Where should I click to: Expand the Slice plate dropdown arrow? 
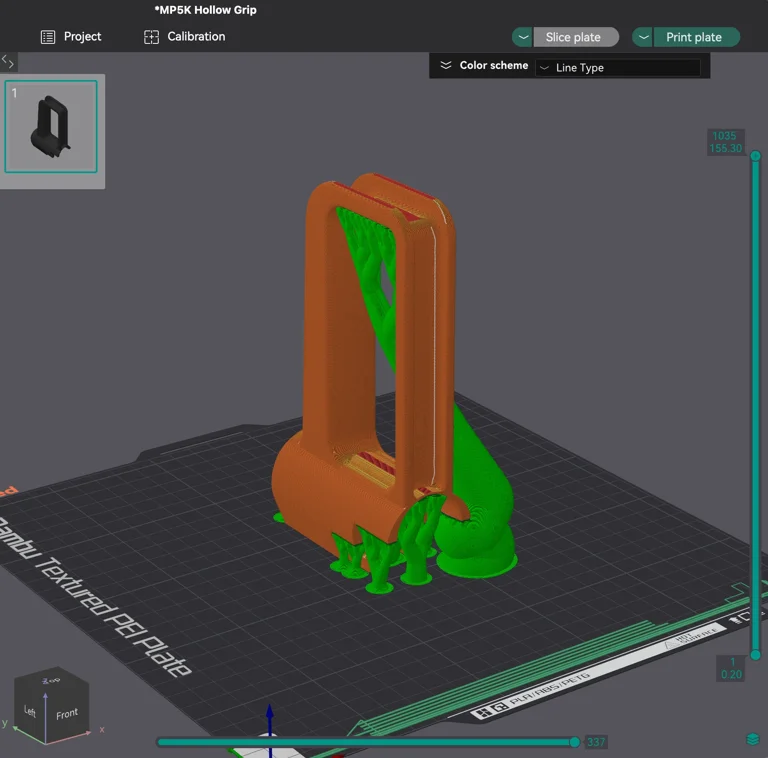[x=522, y=37]
